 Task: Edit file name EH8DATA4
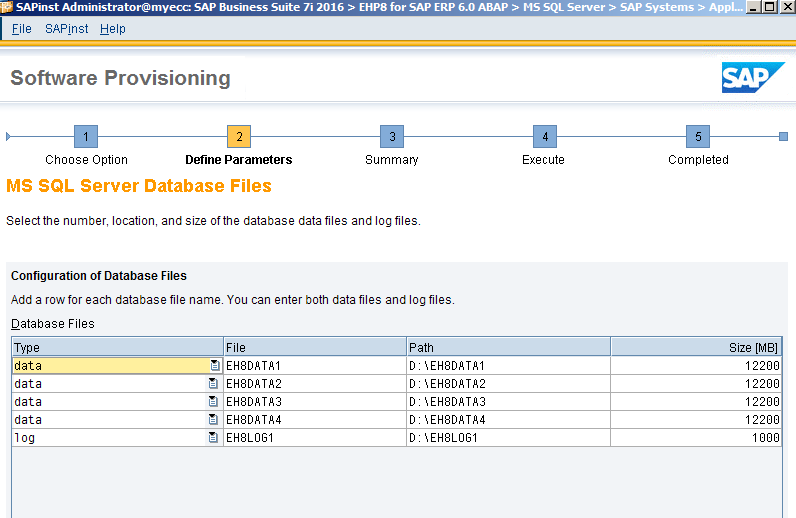[x=315, y=420]
